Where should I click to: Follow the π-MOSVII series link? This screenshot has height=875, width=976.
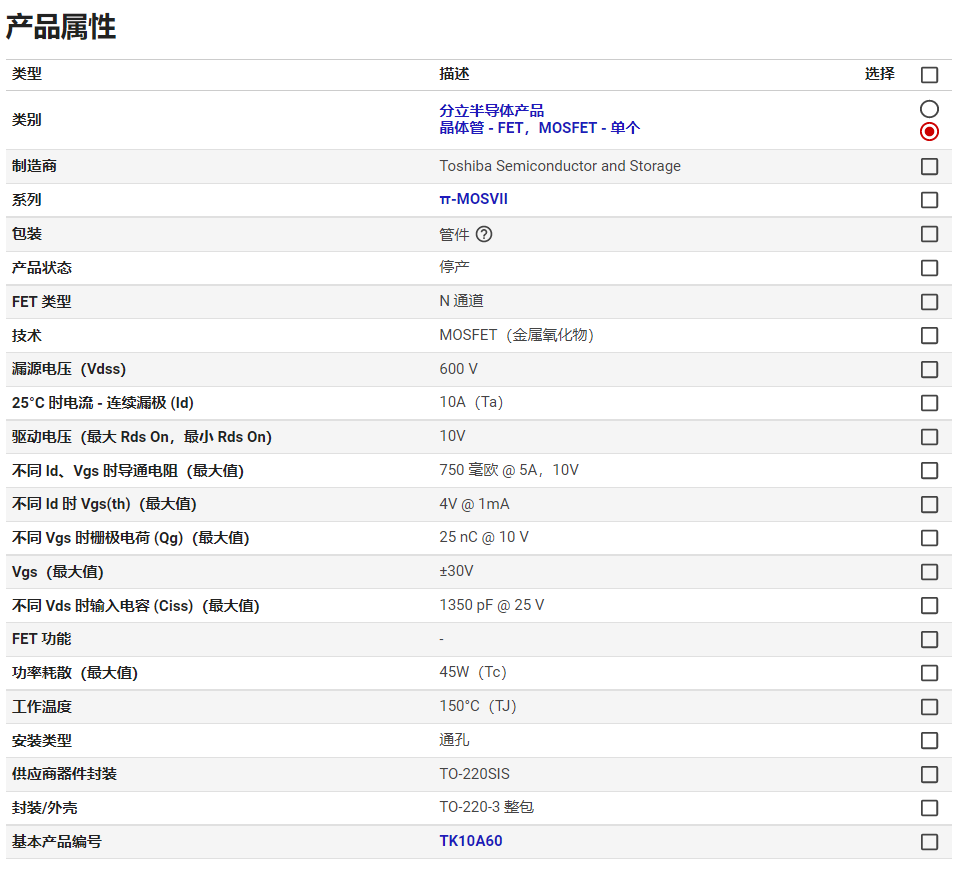[473, 199]
